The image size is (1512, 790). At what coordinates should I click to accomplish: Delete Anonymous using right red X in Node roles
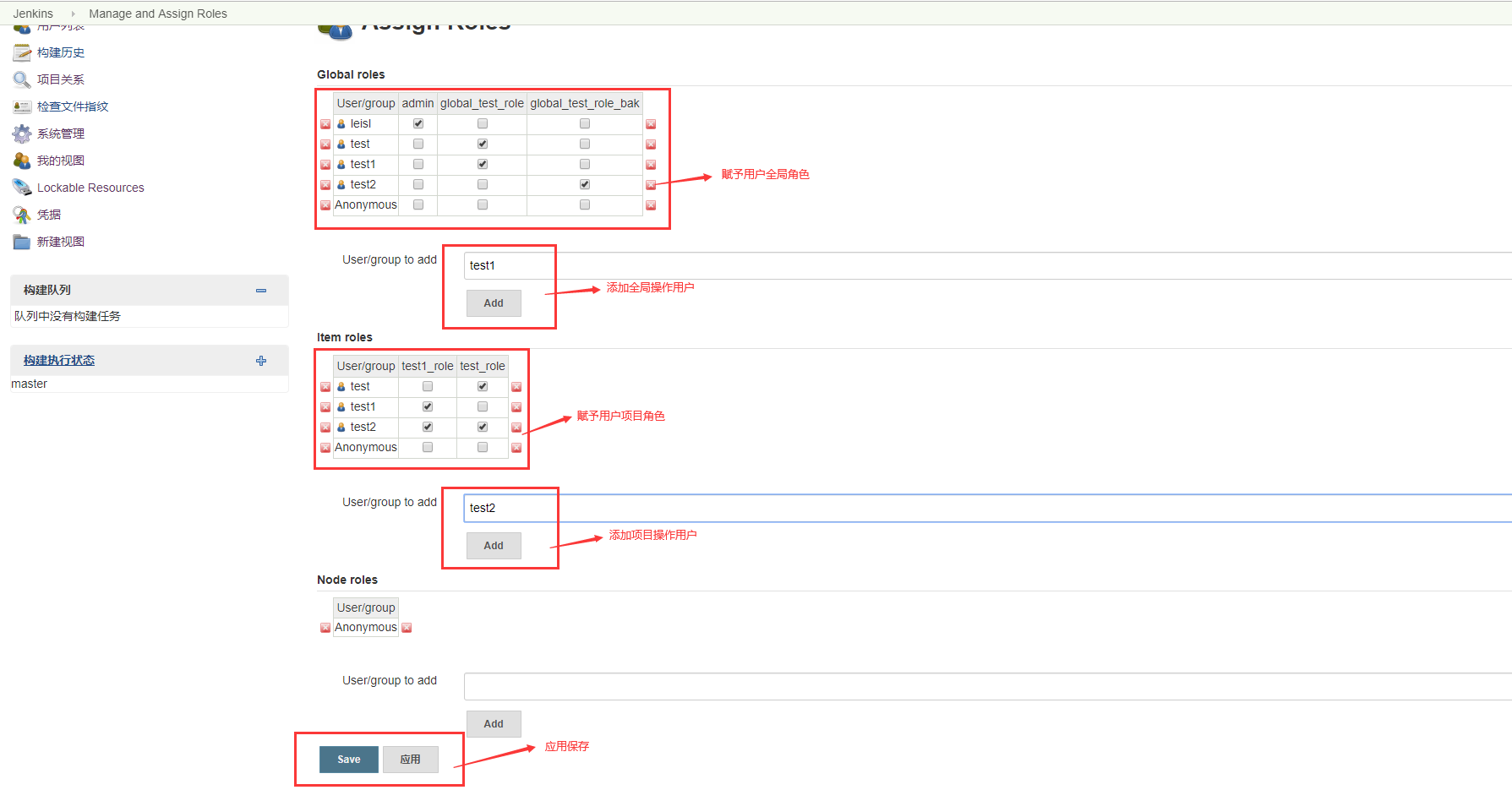click(x=407, y=628)
